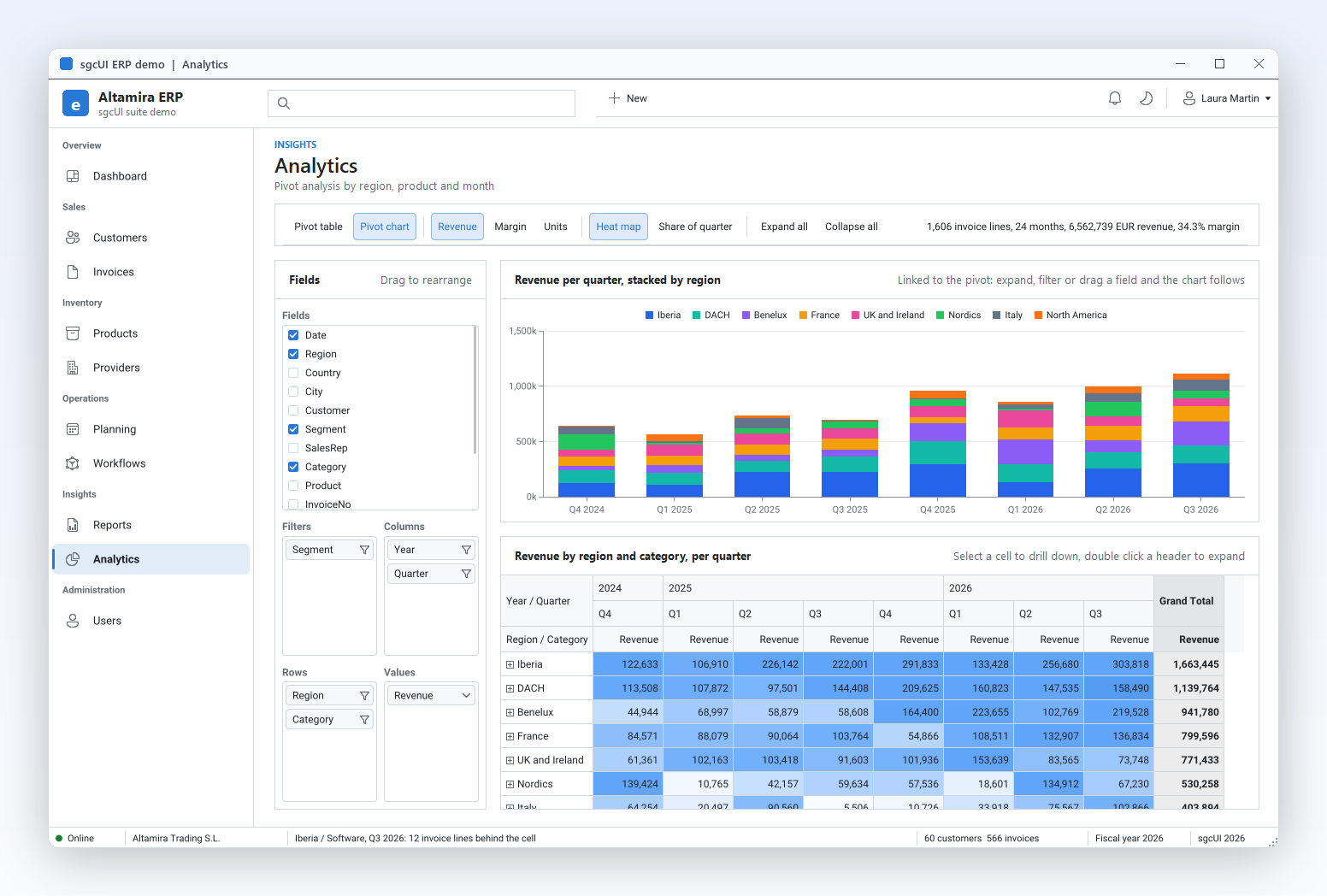Click the Products box icon

coord(73,333)
